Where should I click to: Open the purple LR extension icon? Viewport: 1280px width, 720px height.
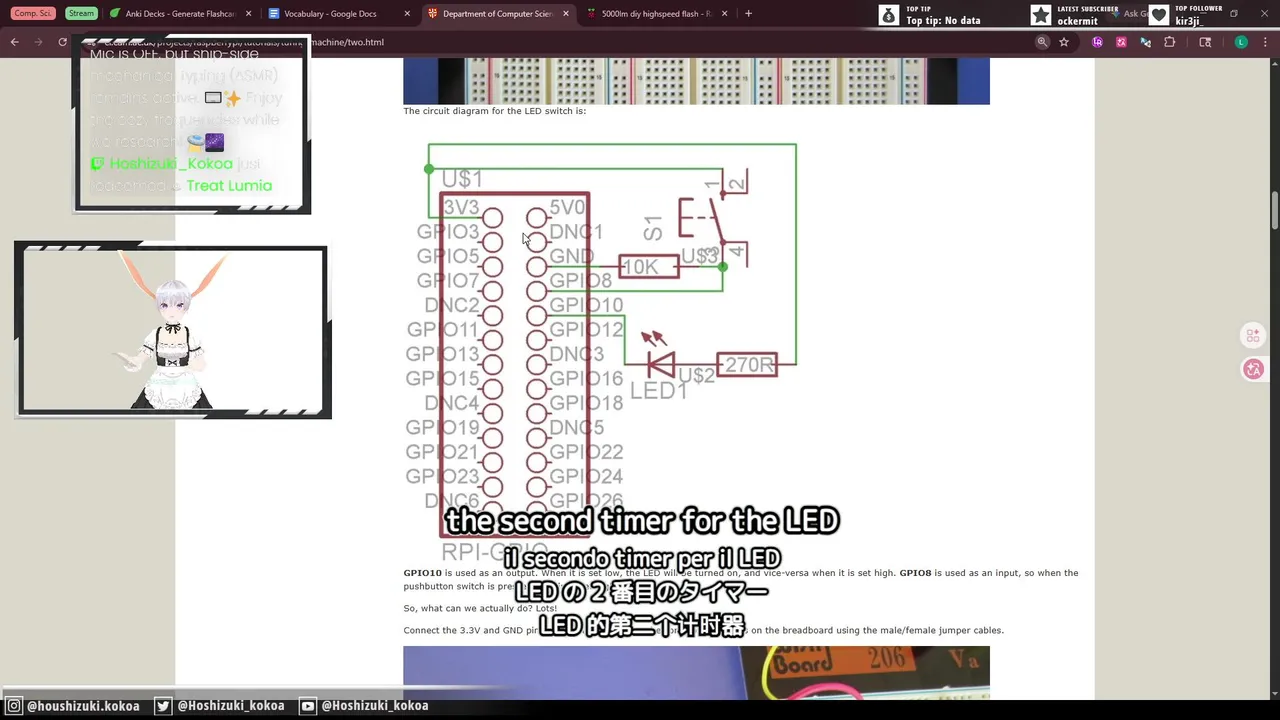coord(1098,42)
